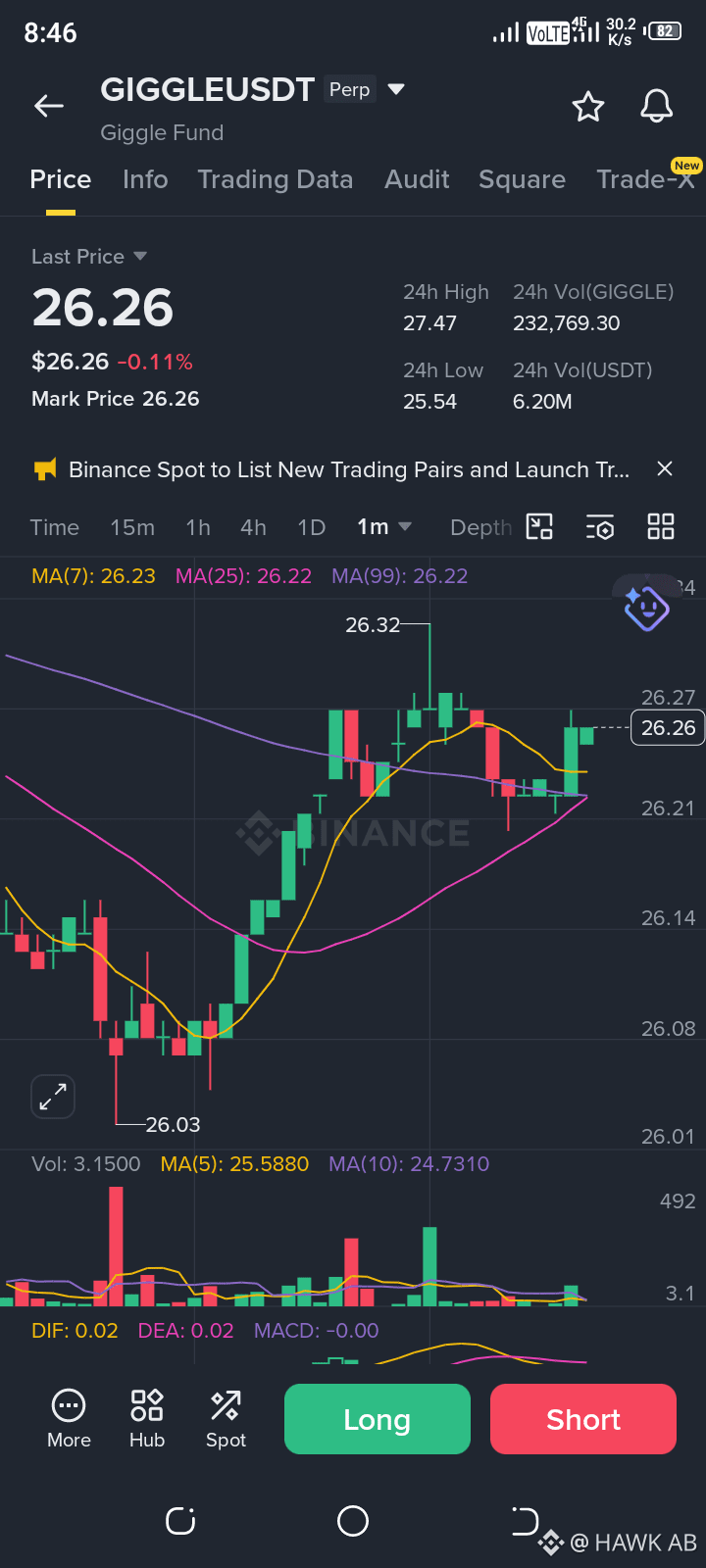This screenshot has width=706, height=1568.
Task: Tap the Android recent apps navigation button
Action: click(180, 1521)
